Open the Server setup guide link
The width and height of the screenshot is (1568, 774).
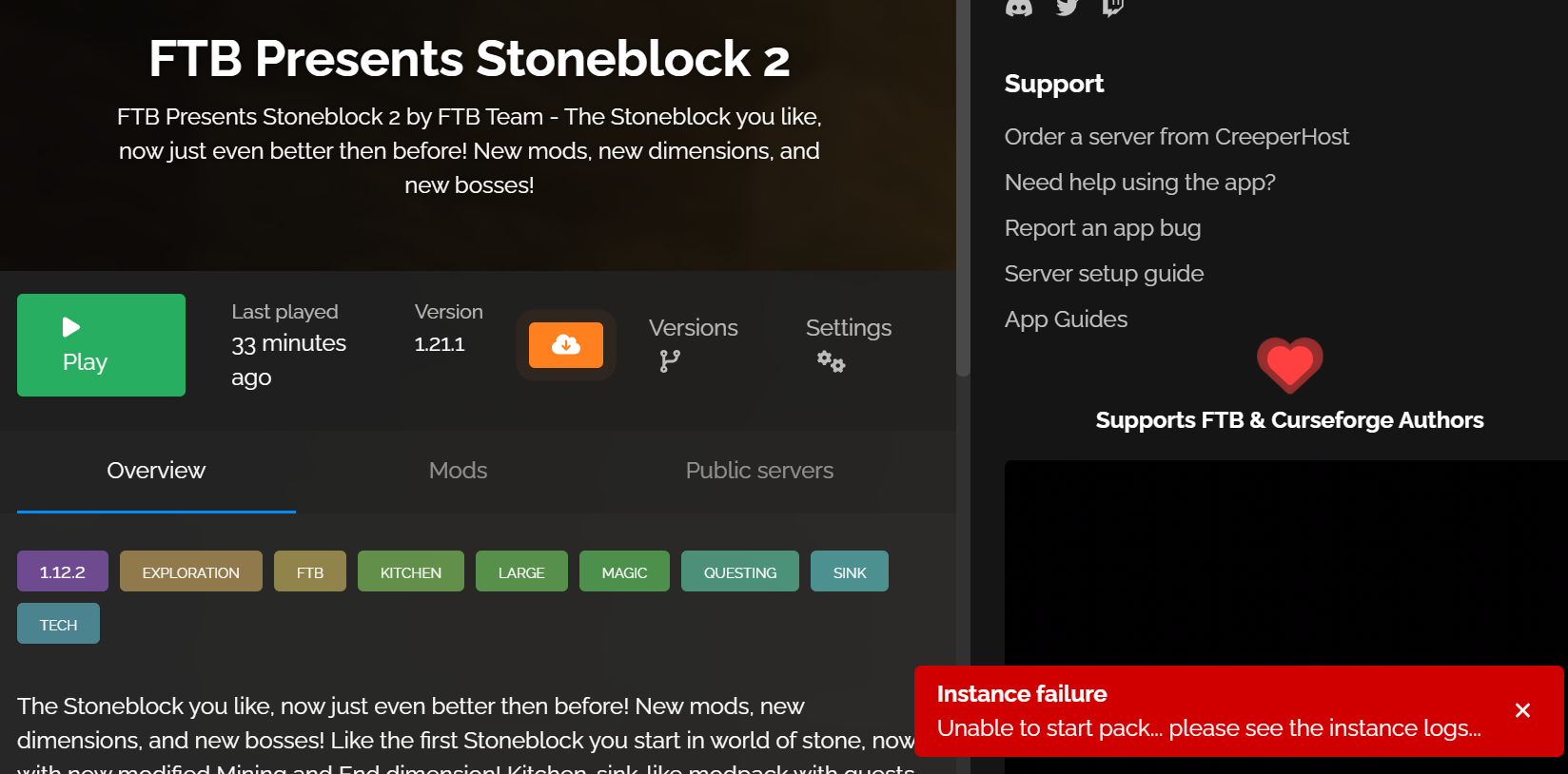[x=1104, y=274]
